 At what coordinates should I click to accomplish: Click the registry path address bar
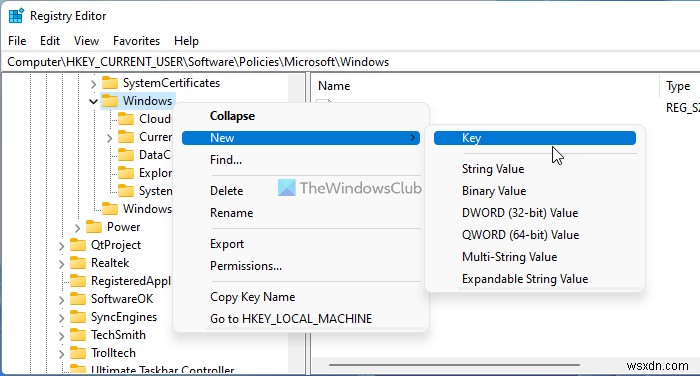(x=350, y=62)
